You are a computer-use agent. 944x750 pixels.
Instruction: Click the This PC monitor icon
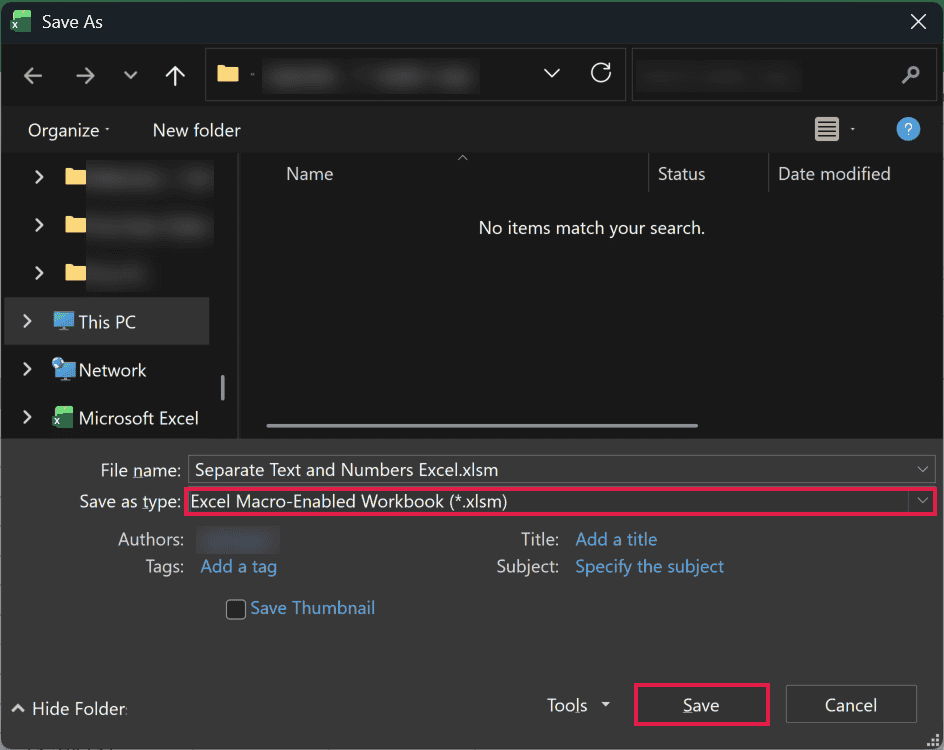pyautogui.click(x=63, y=321)
